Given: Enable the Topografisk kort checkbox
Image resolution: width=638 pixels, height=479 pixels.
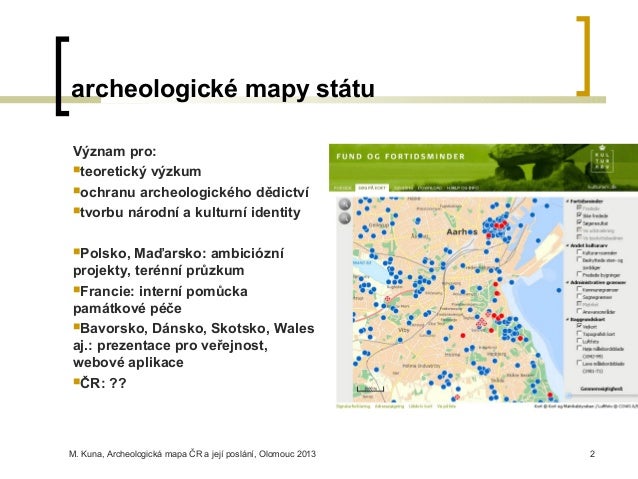Looking at the screenshot, I should coord(579,333).
